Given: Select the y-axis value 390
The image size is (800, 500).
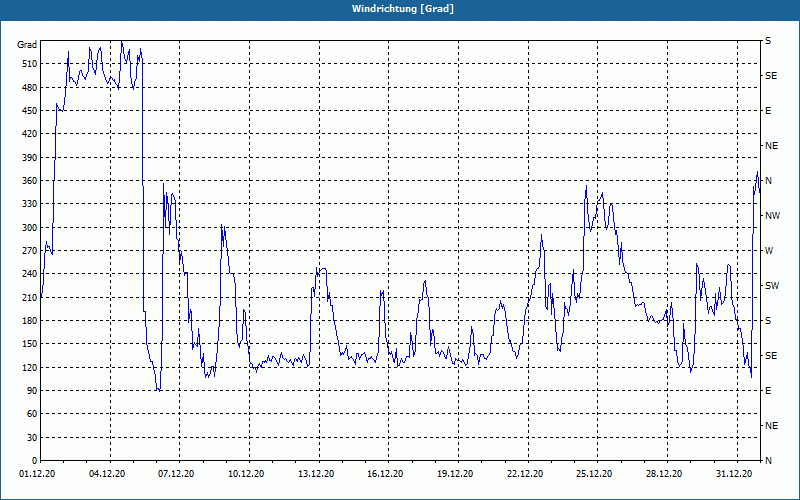Looking at the screenshot, I should tap(30, 157).
